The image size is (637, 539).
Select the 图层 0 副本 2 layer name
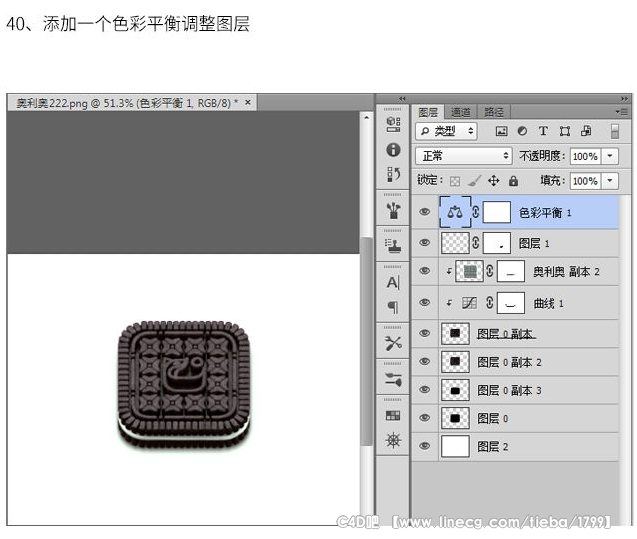509,362
